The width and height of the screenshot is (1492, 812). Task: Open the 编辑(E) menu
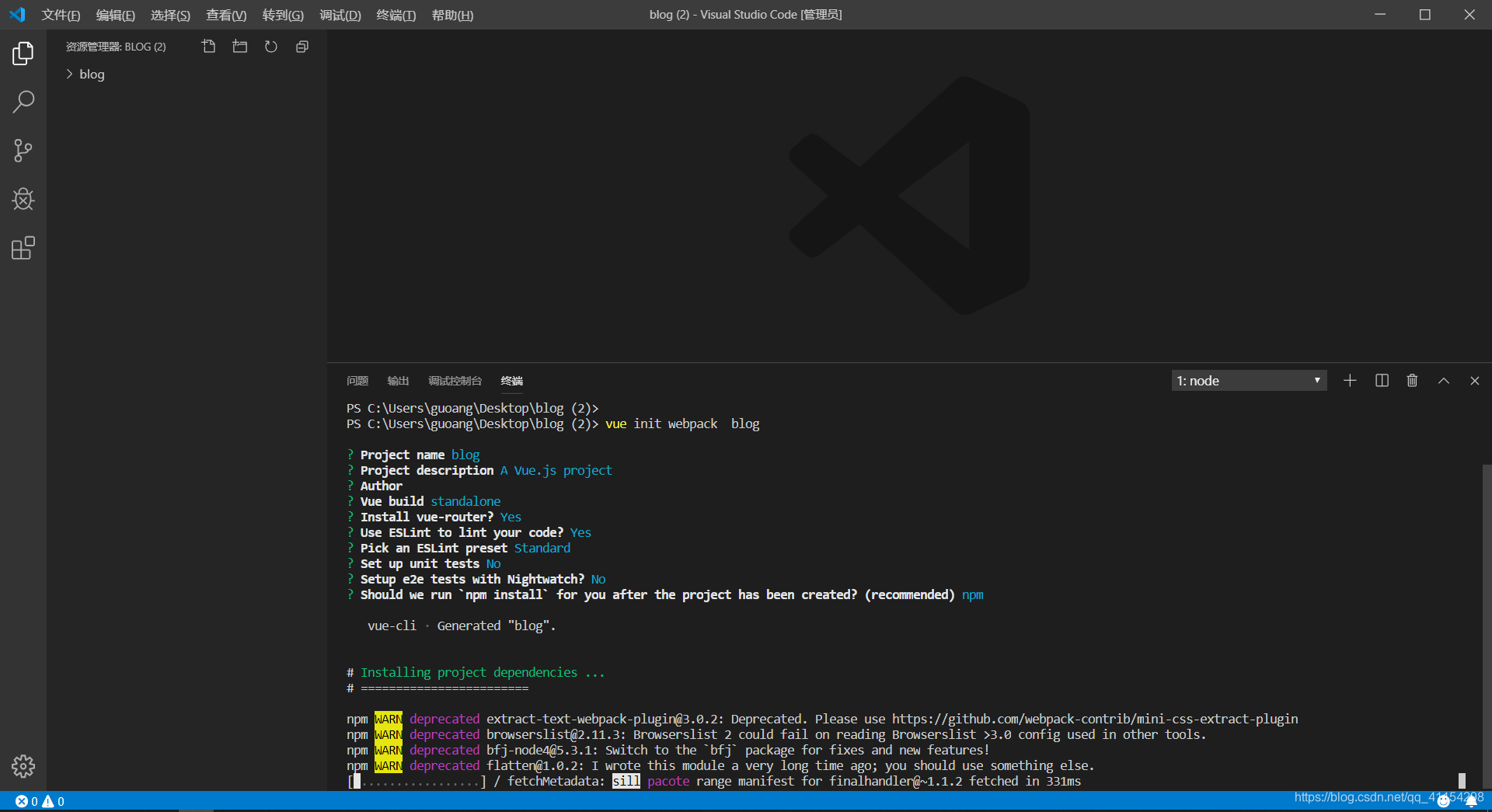115,15
